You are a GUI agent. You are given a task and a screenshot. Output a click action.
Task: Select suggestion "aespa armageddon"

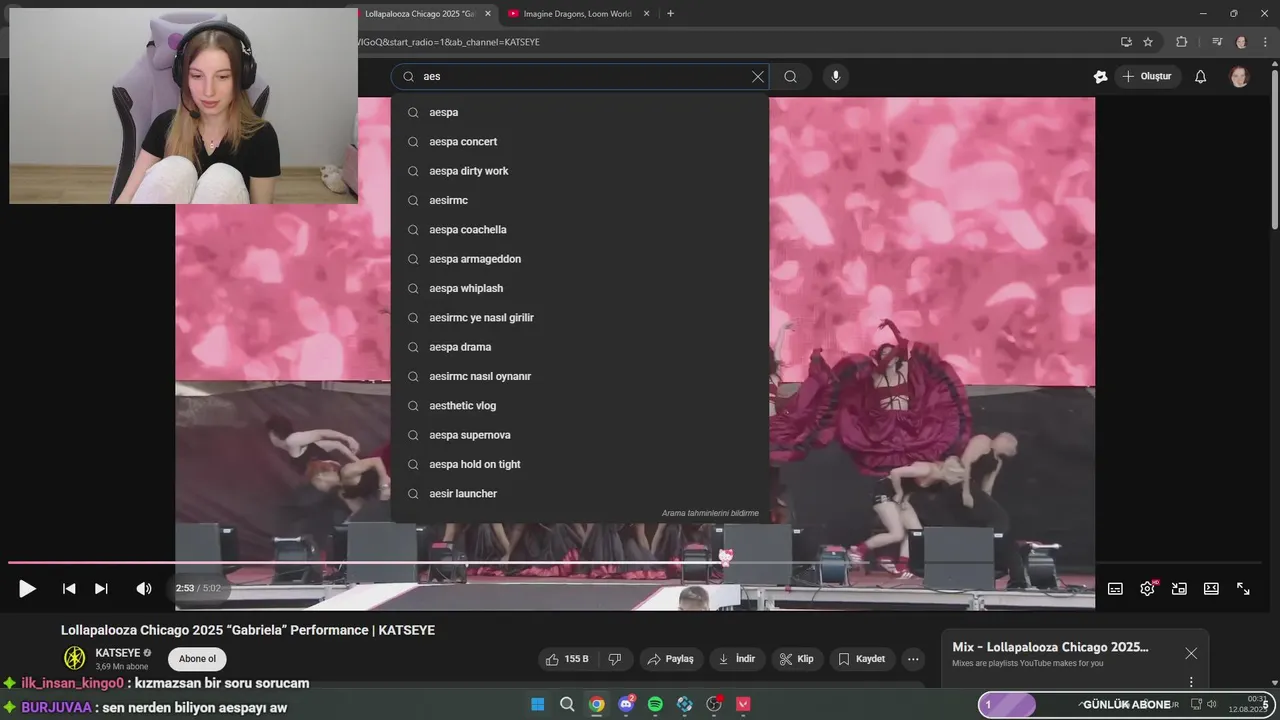(x=580, y=259)
